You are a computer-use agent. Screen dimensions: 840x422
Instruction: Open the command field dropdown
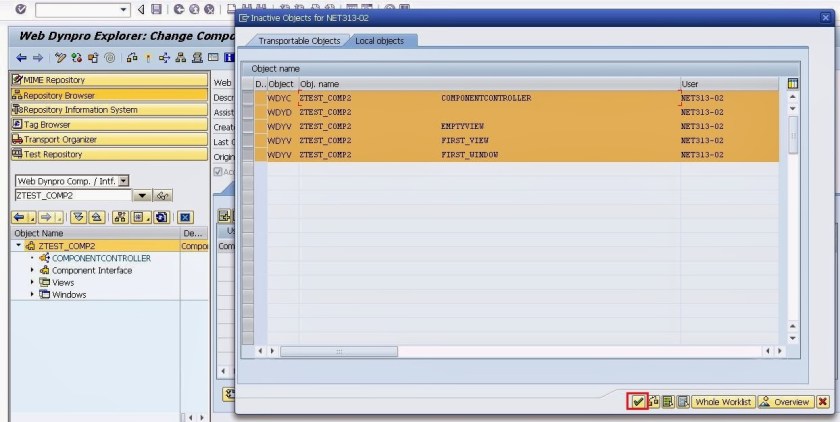click(x=124, y=9)
